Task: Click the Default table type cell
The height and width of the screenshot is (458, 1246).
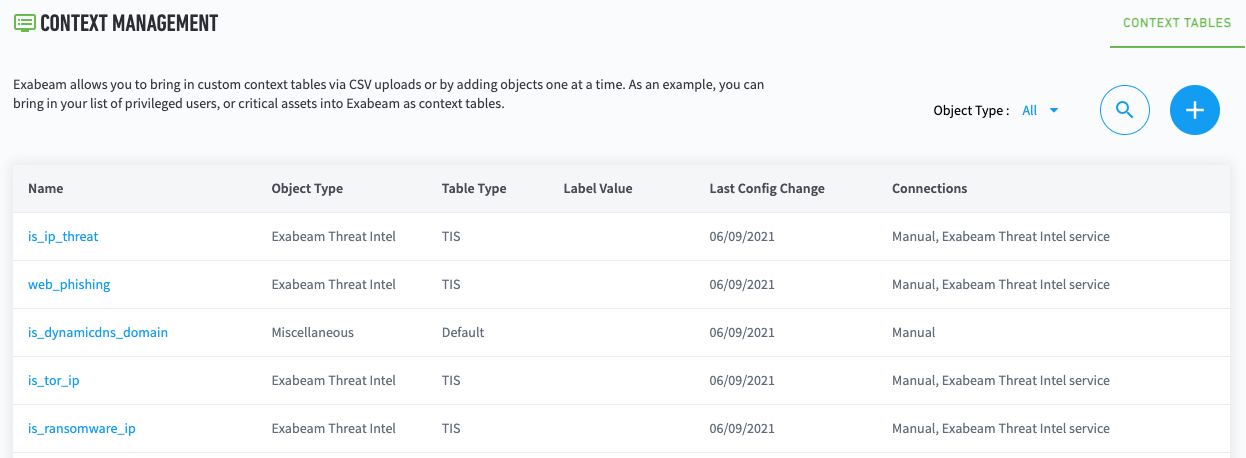Action: [x=463, y=333]
